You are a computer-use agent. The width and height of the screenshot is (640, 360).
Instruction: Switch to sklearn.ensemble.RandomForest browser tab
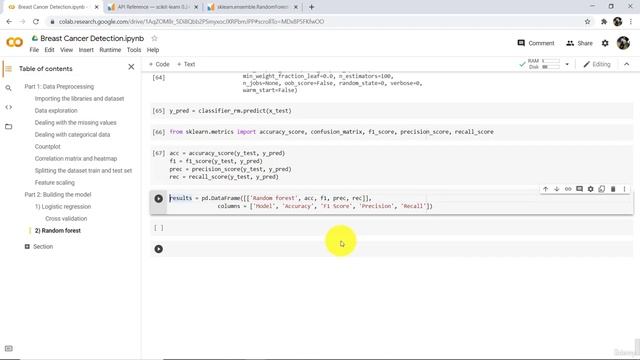click(x=252, y=7)
